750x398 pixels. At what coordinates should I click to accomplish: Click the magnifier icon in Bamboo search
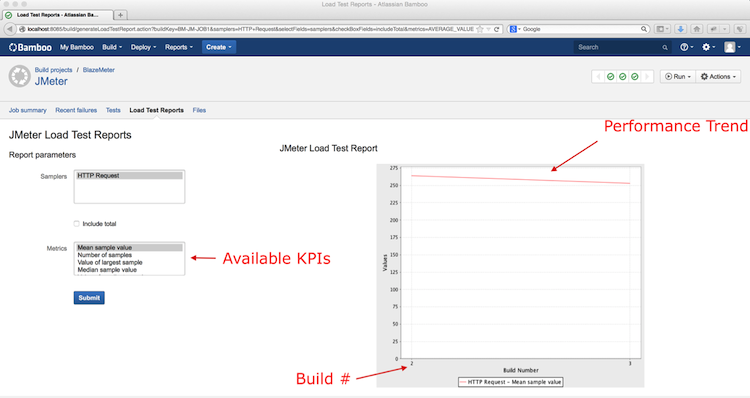[x=665, y=47]
